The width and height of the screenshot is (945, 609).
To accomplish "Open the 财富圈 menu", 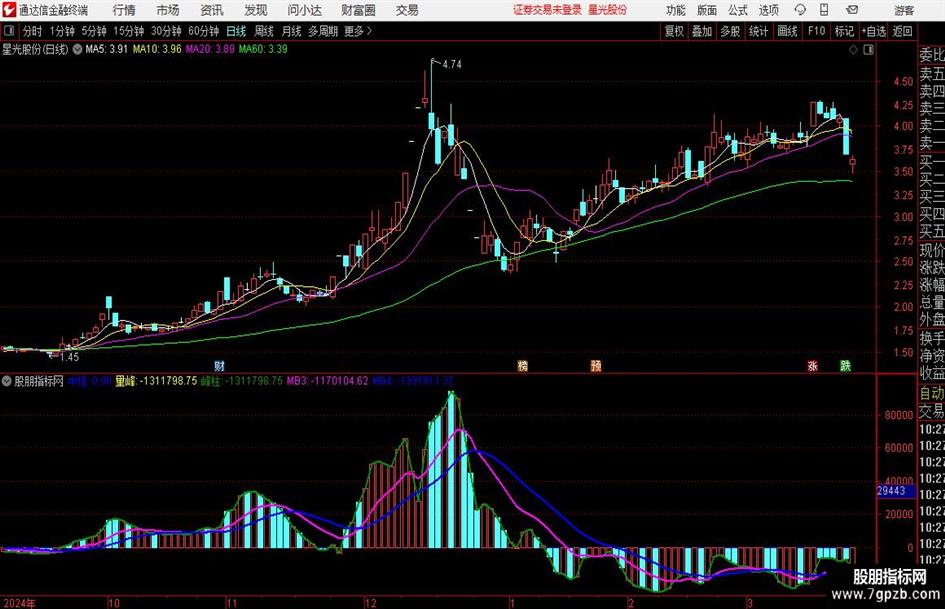I will 358,10.
